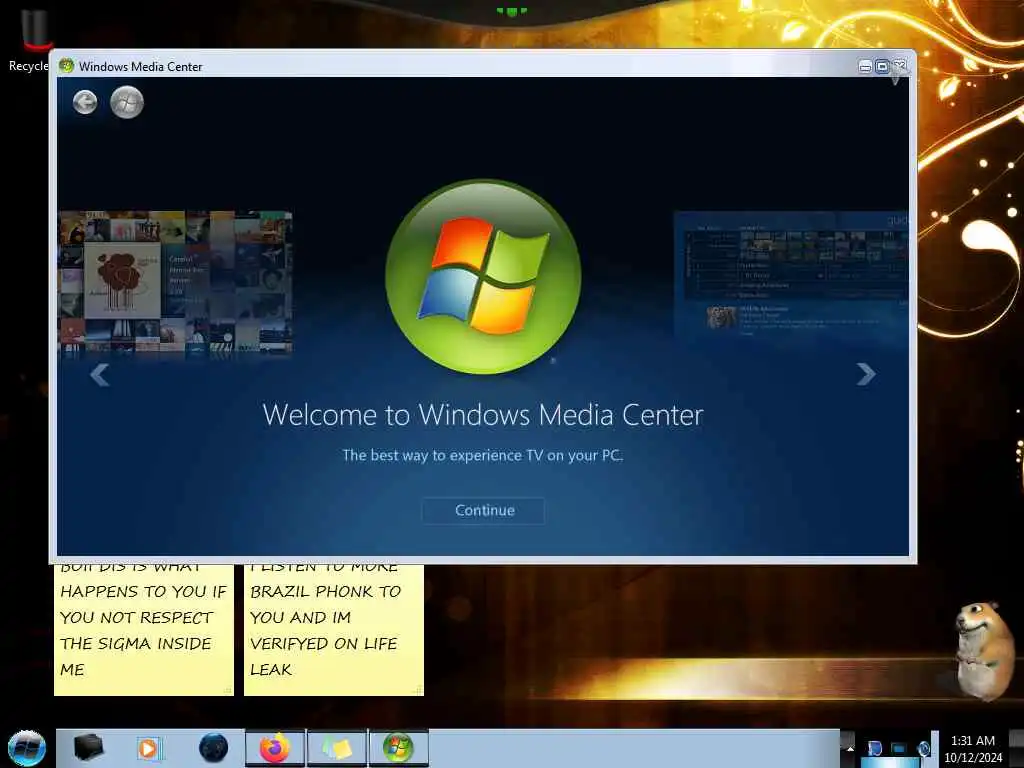
Task: Switch to Firefox in the taskbar
Action: click(x=275, y=748)
